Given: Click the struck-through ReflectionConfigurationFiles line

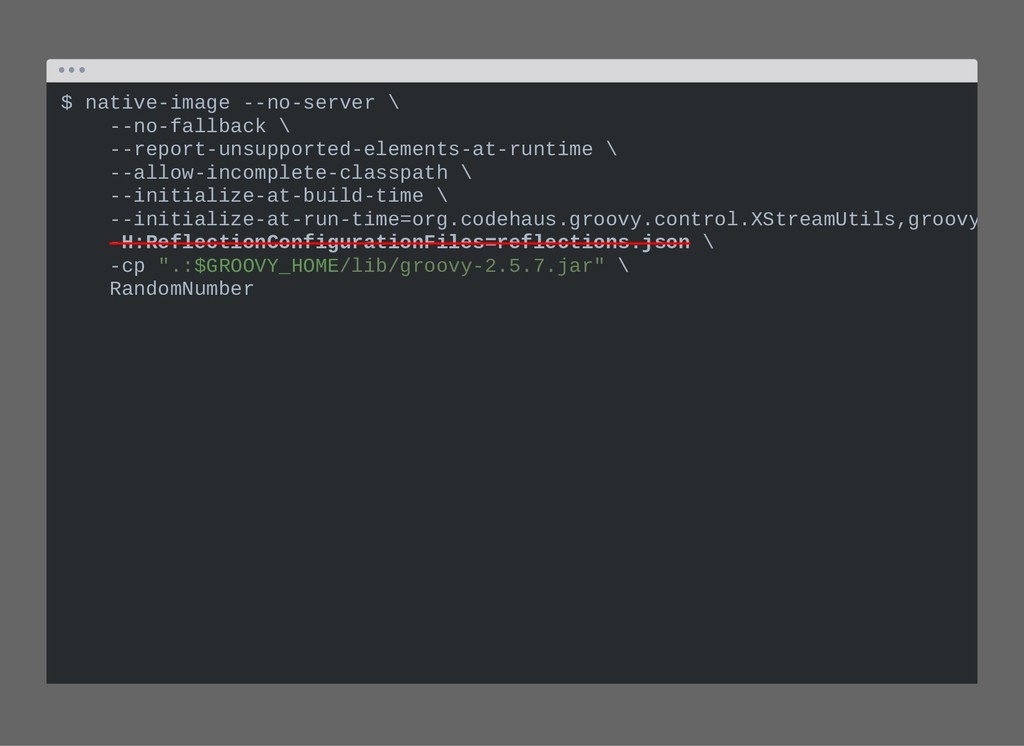Looking at the screenshot, I should tap(400, 242).
